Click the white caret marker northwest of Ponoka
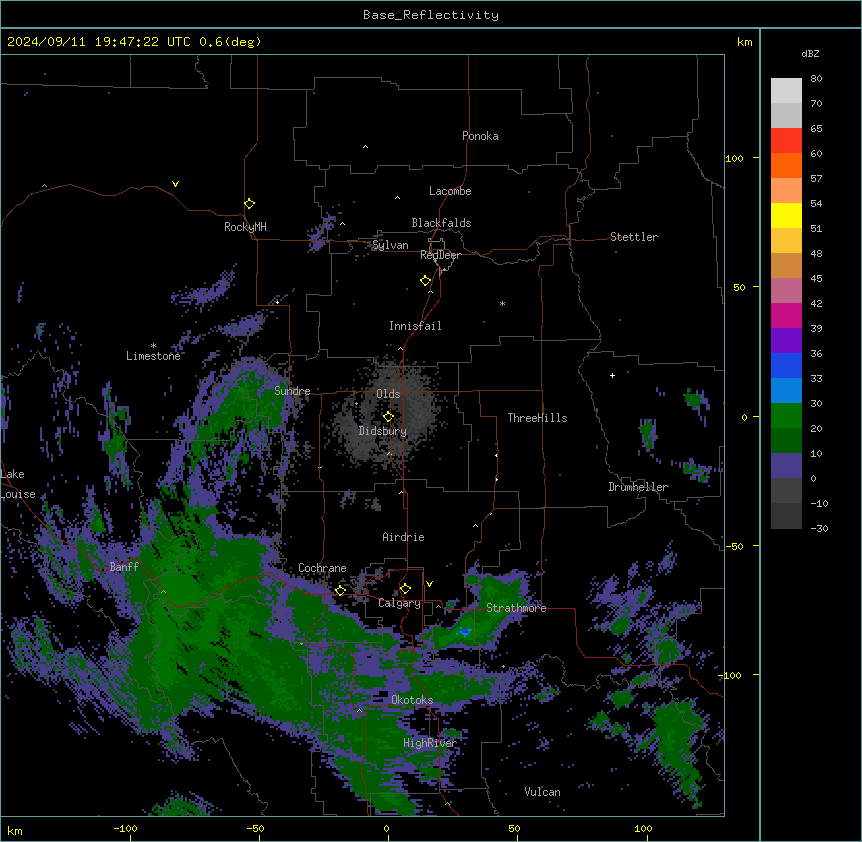The width and height of the screenshot is (862, 842). click(x=365, y=147)
